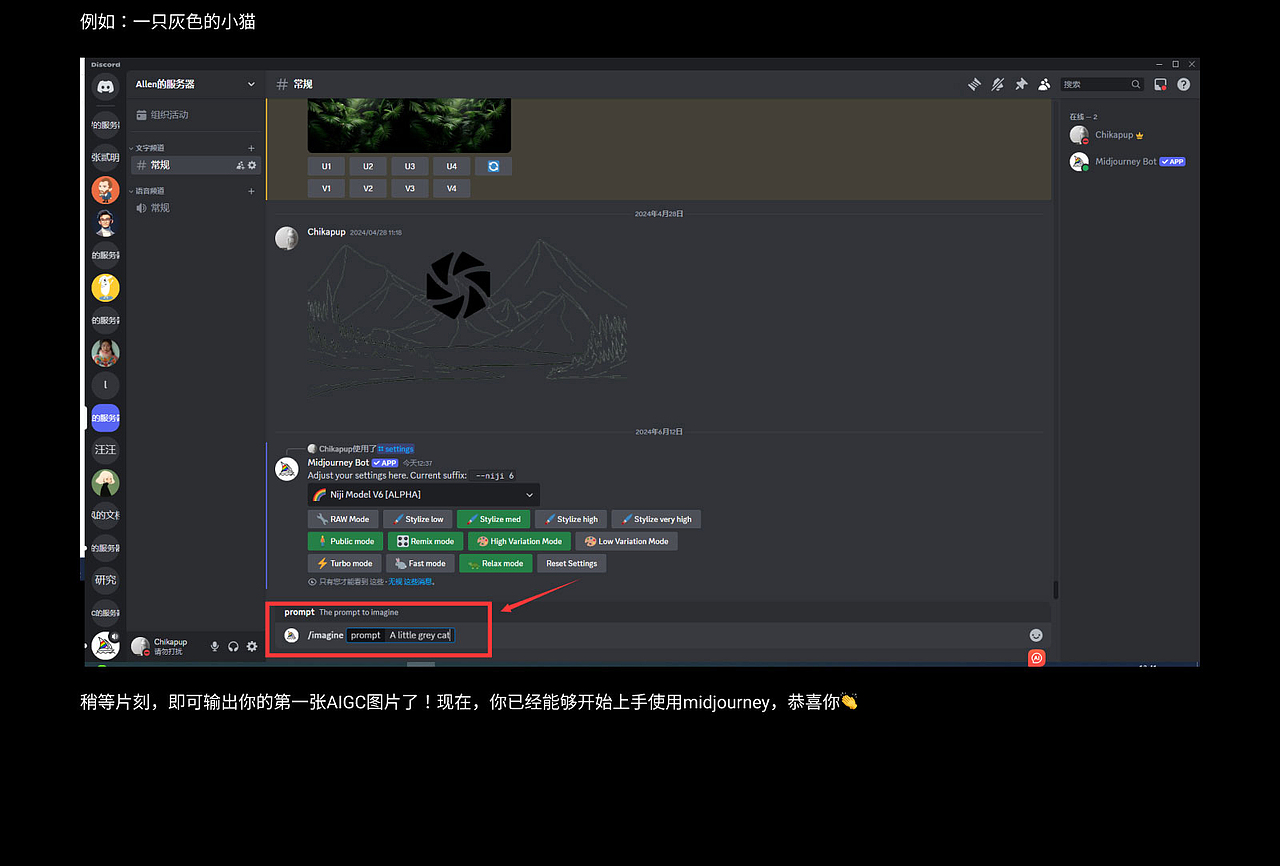1280x866 pixels.
Task: Click the search input field
Action: [1100, 84]
